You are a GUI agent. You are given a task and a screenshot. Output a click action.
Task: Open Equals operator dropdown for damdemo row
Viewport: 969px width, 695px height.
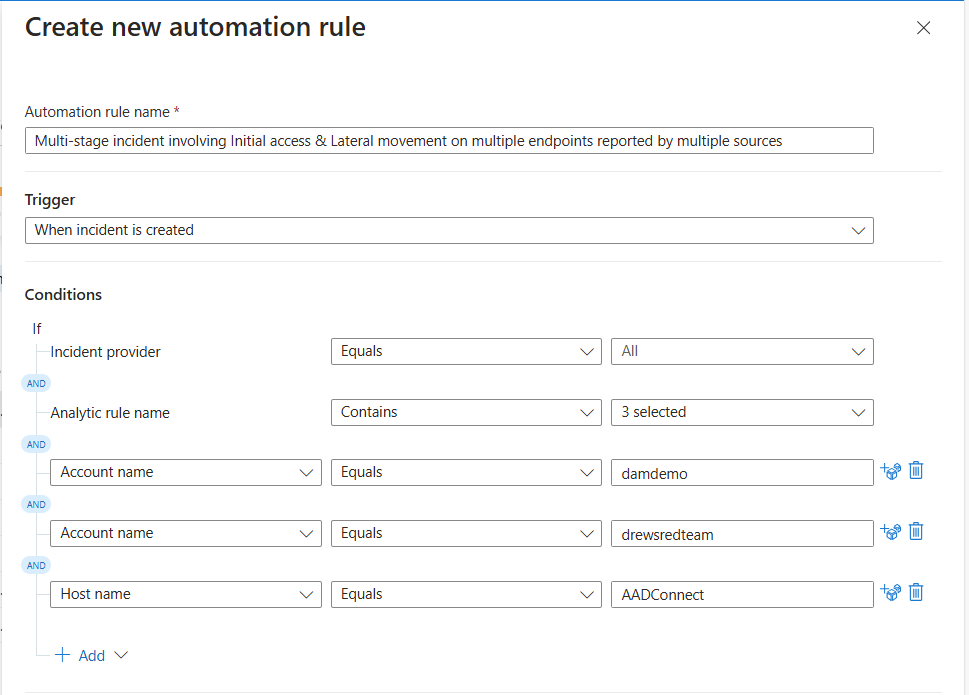(466, 472)
